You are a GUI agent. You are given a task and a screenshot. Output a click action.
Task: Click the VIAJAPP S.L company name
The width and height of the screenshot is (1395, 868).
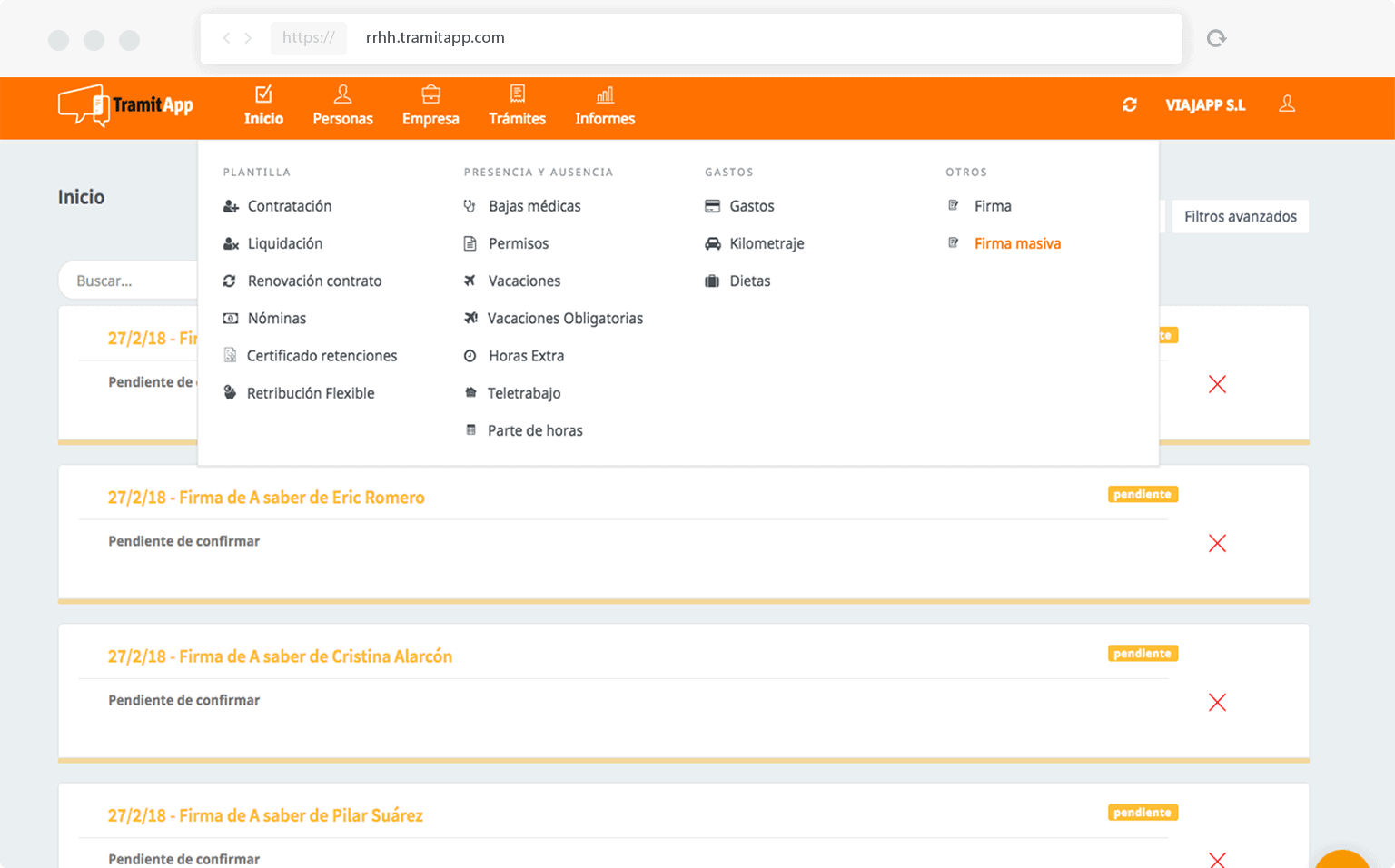tap(1205, 105)
